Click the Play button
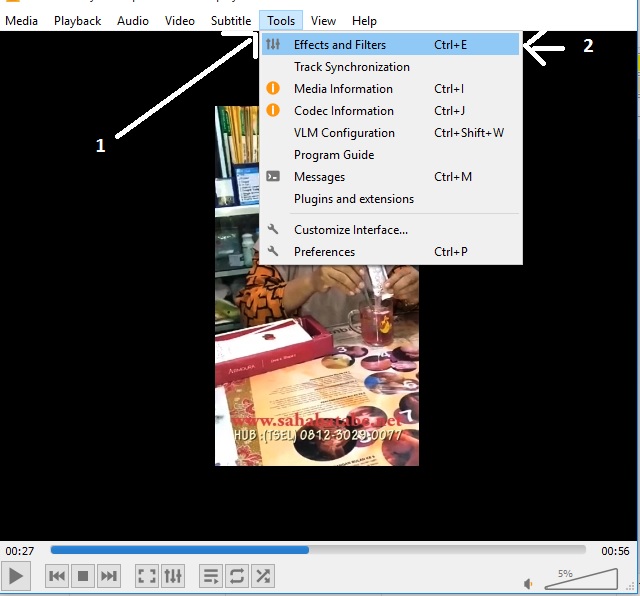Screen dimensions: 640x596 click(x=16, y=576)
